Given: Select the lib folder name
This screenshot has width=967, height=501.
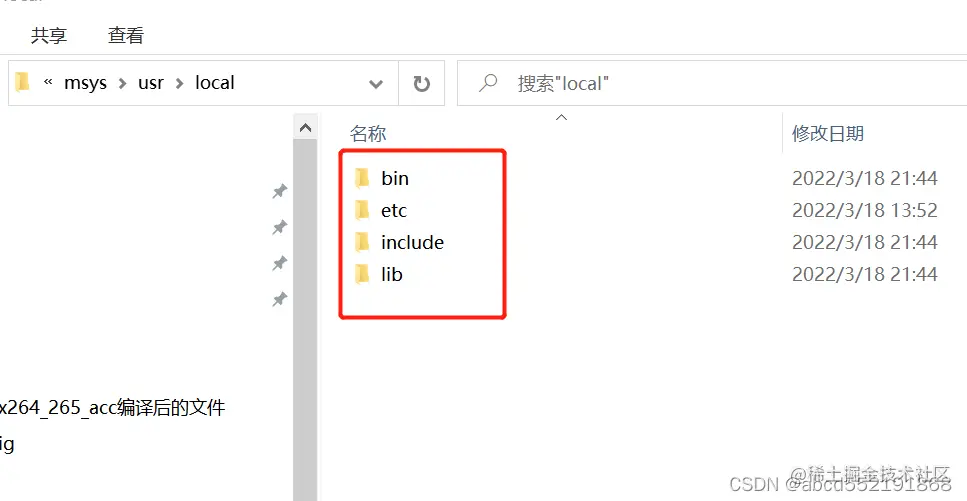Looking at the screenshot, I should [x=392, y=274].
